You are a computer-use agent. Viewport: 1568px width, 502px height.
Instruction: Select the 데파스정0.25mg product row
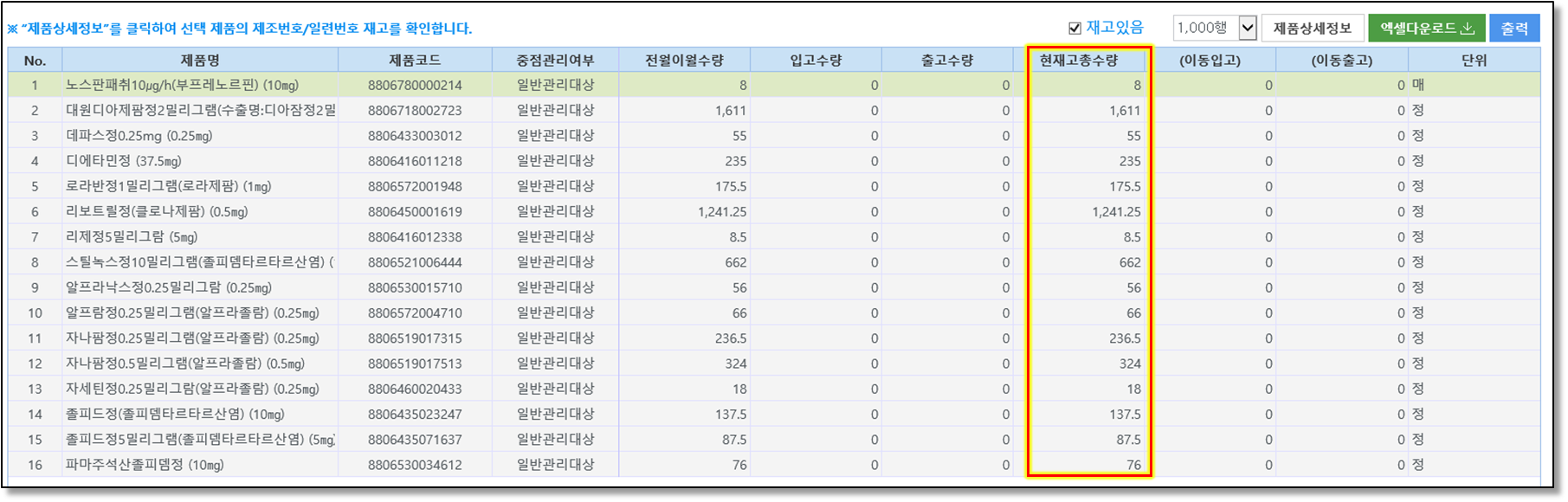pos(139,136)
